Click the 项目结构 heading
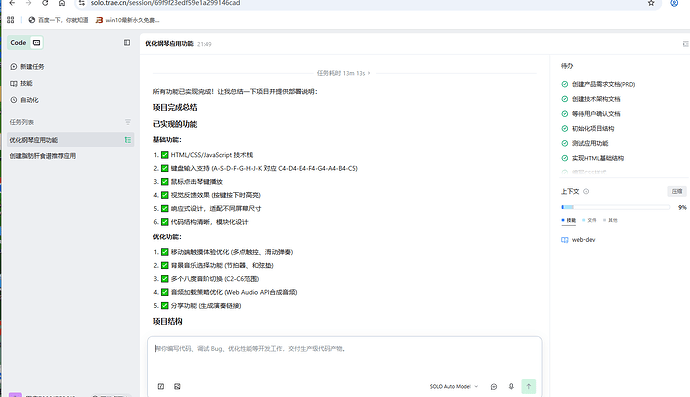The height and width of the screenshot is (397, 690). [168, 321]
